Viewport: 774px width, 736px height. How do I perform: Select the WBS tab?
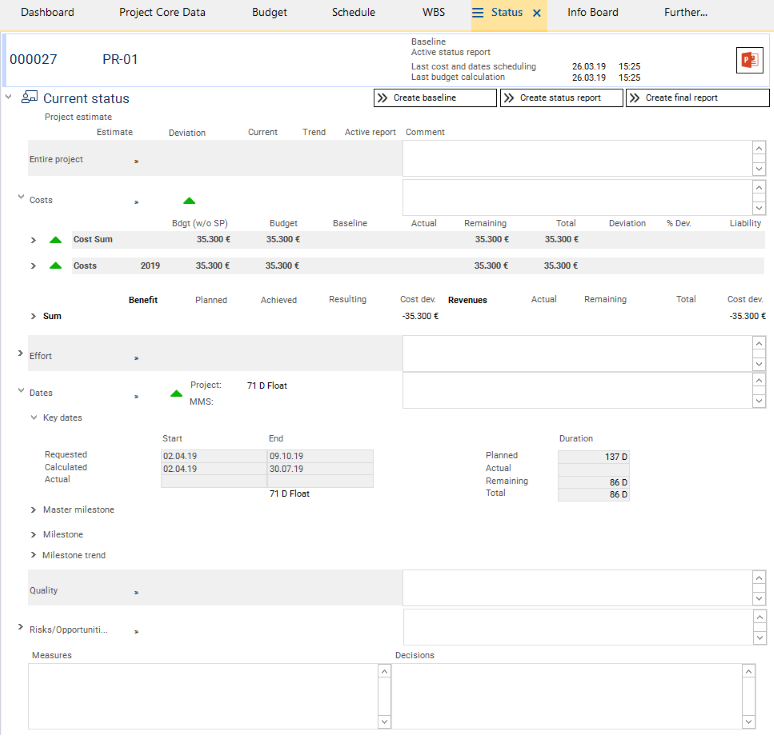(433, 12)
